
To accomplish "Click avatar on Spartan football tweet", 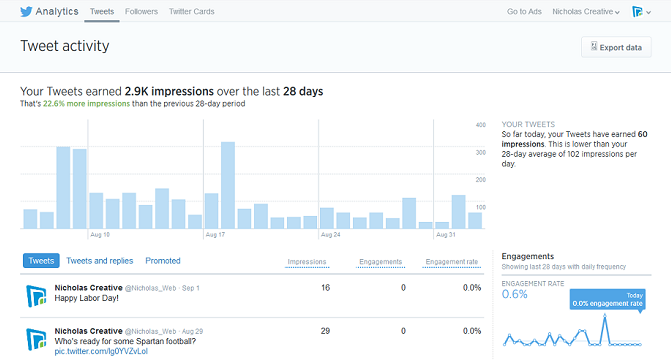I will coord(36,339).
